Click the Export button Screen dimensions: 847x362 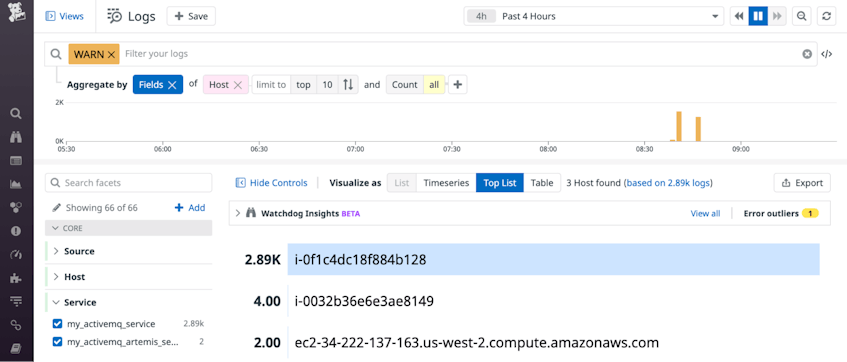tap(802, 183)
